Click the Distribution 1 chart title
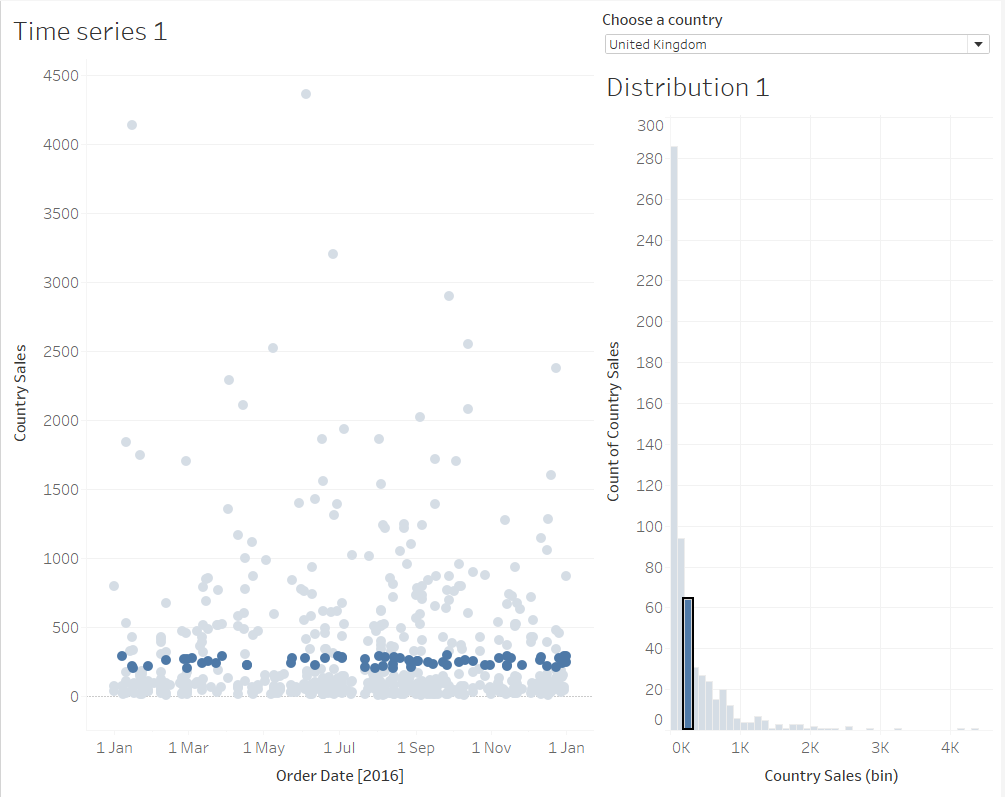This screenshot has height=797, width=1005. tap(688, 87)
